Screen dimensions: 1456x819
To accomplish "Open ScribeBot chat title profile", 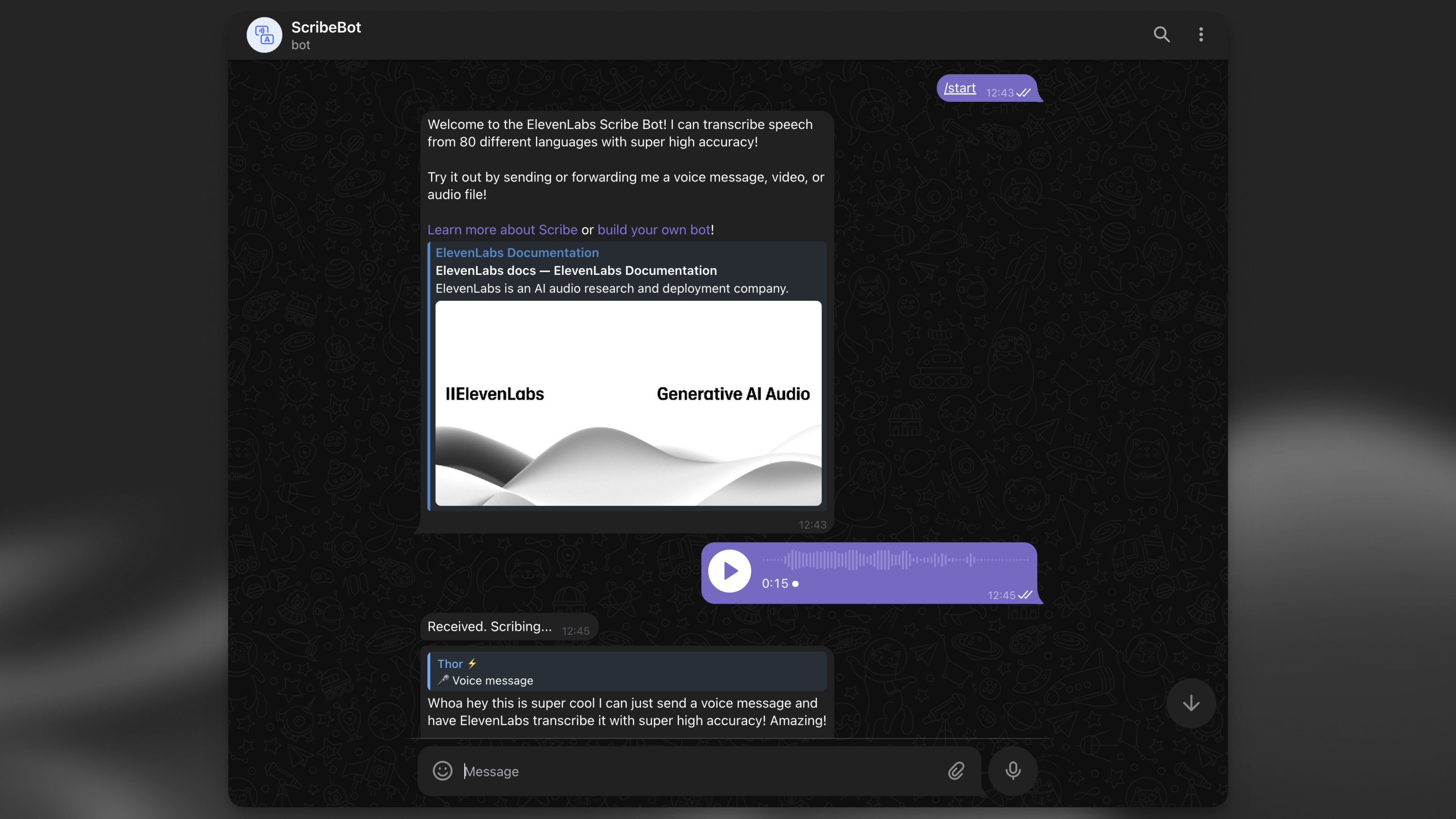I will click(x=326, y=28).
